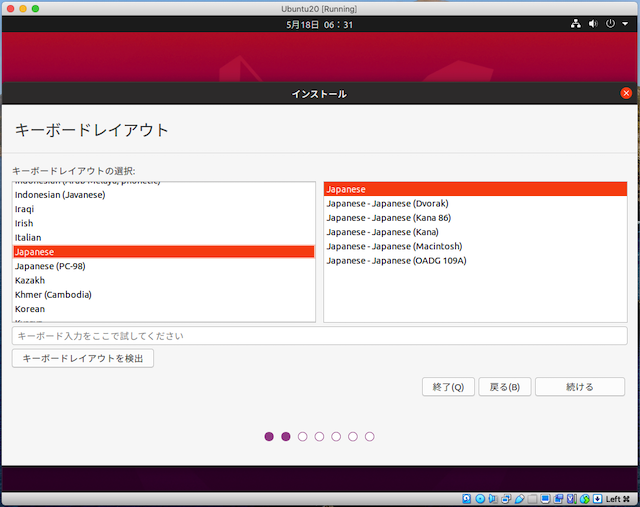The height and width of the screenshot is (507, 640).
Task: Click the 戻る(B) back button
Action: pos(504,387)
